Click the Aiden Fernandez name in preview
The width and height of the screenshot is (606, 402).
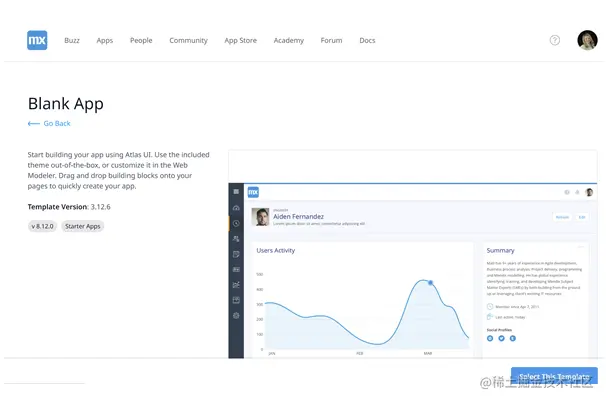click(x=298, y=216)
